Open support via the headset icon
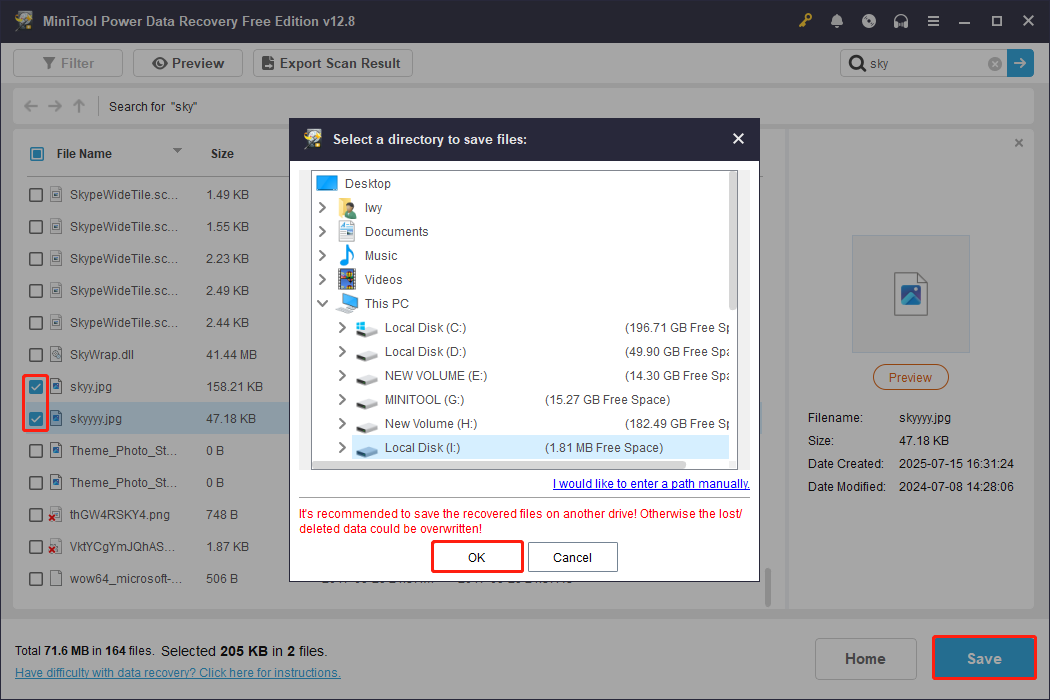 coord(901,20)
